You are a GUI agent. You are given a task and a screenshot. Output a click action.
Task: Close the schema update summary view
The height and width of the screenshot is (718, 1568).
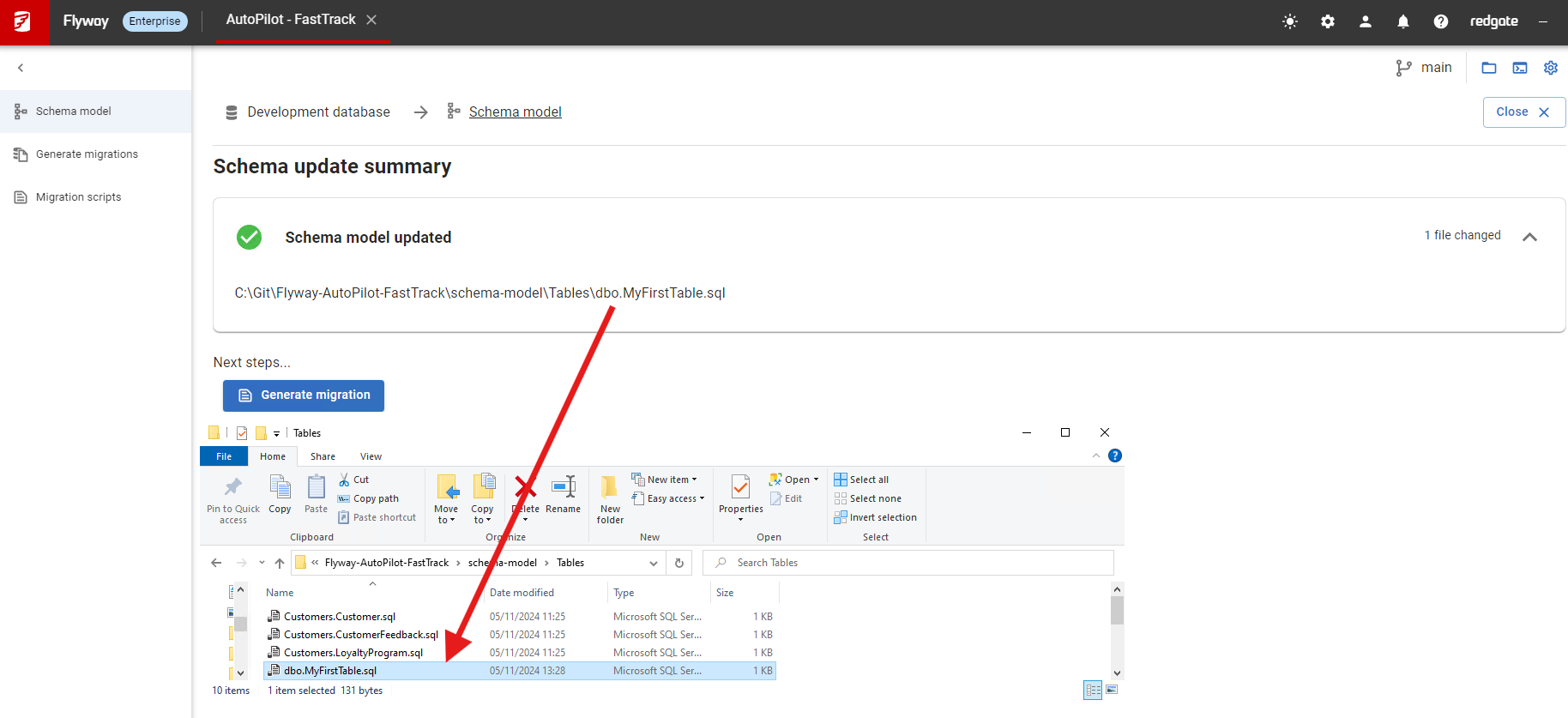pyautogui.click(x=1523, y=112)
